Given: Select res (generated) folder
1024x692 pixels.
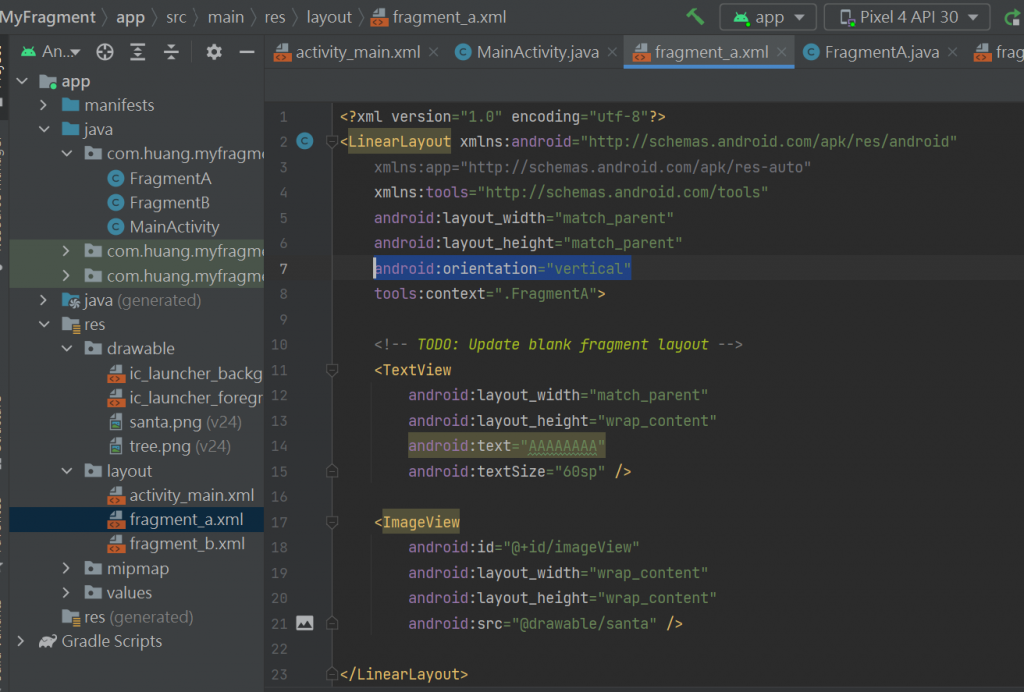Looking at the screenshot, I should click(127, 617).
